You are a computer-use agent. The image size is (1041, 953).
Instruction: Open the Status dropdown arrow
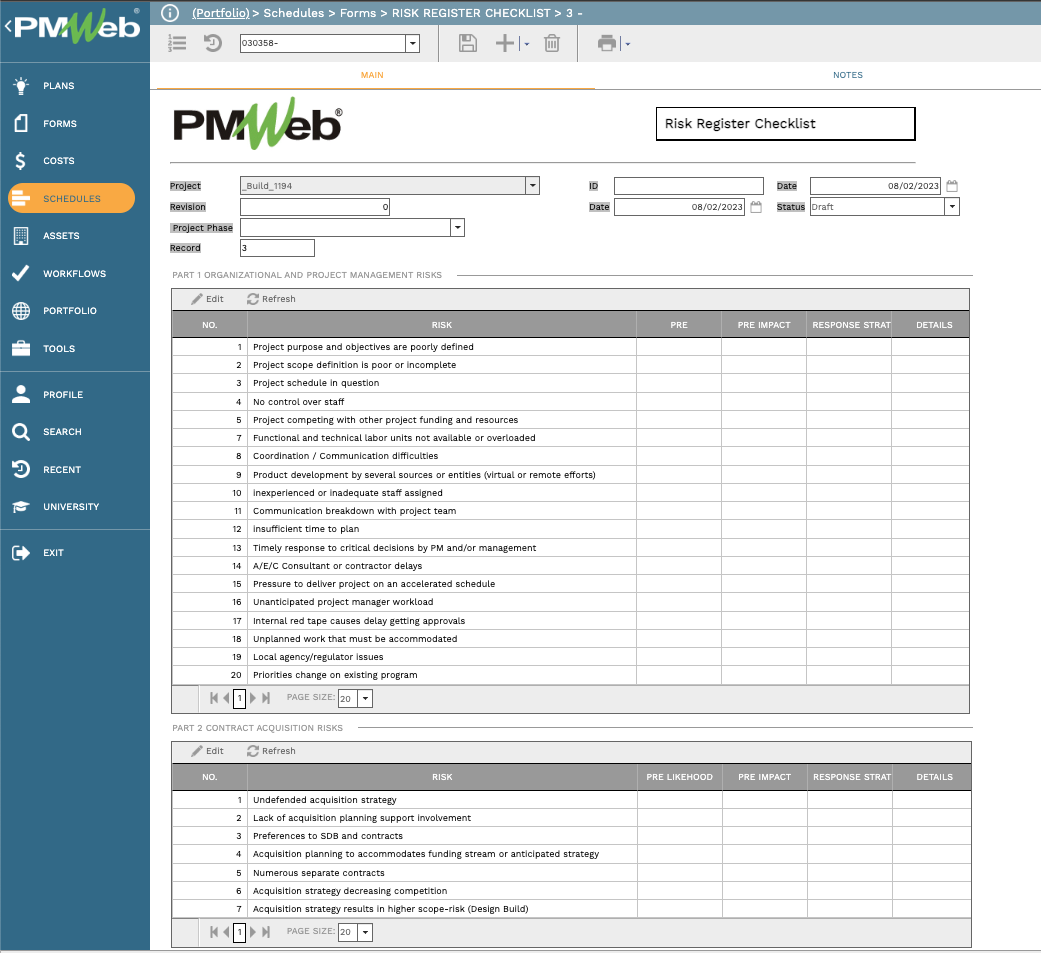pos(952,207)
